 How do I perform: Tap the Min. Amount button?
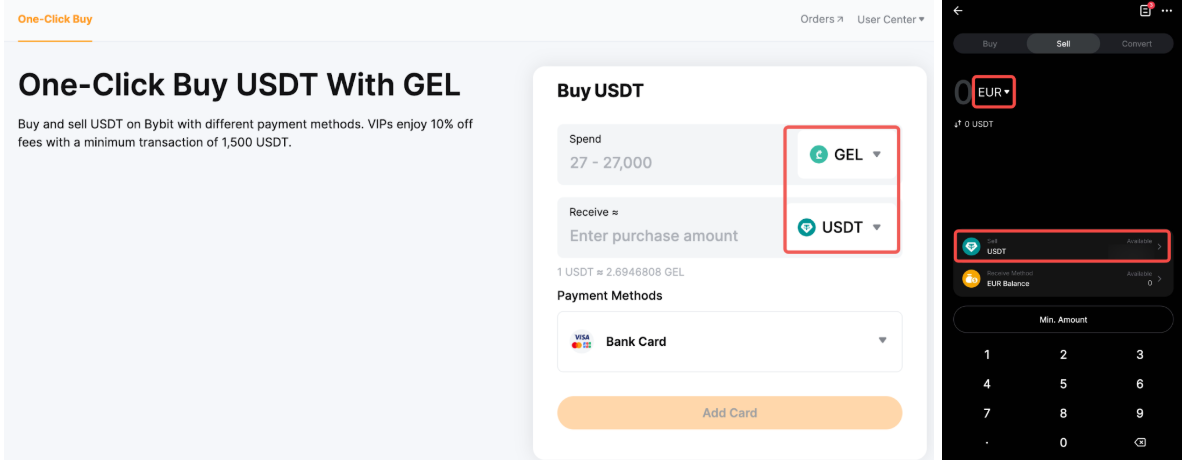pyautogui.click(x=1063, y=319)
